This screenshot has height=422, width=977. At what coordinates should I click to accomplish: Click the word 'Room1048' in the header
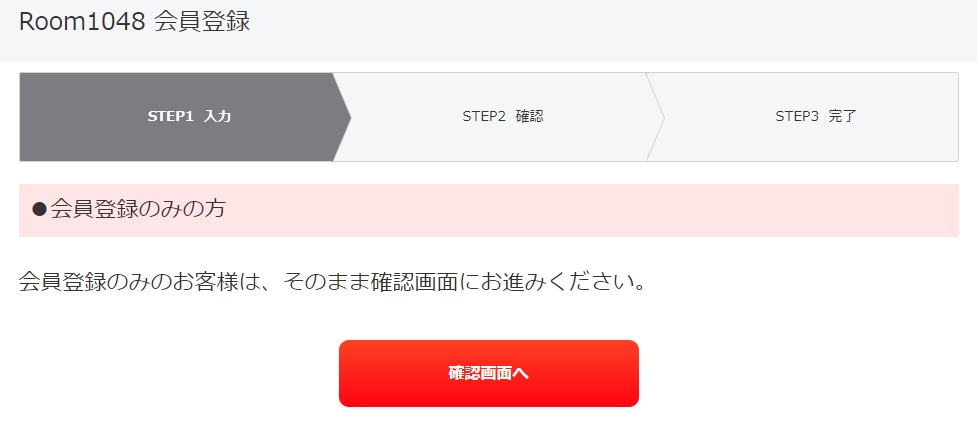[x=82, y=22]
